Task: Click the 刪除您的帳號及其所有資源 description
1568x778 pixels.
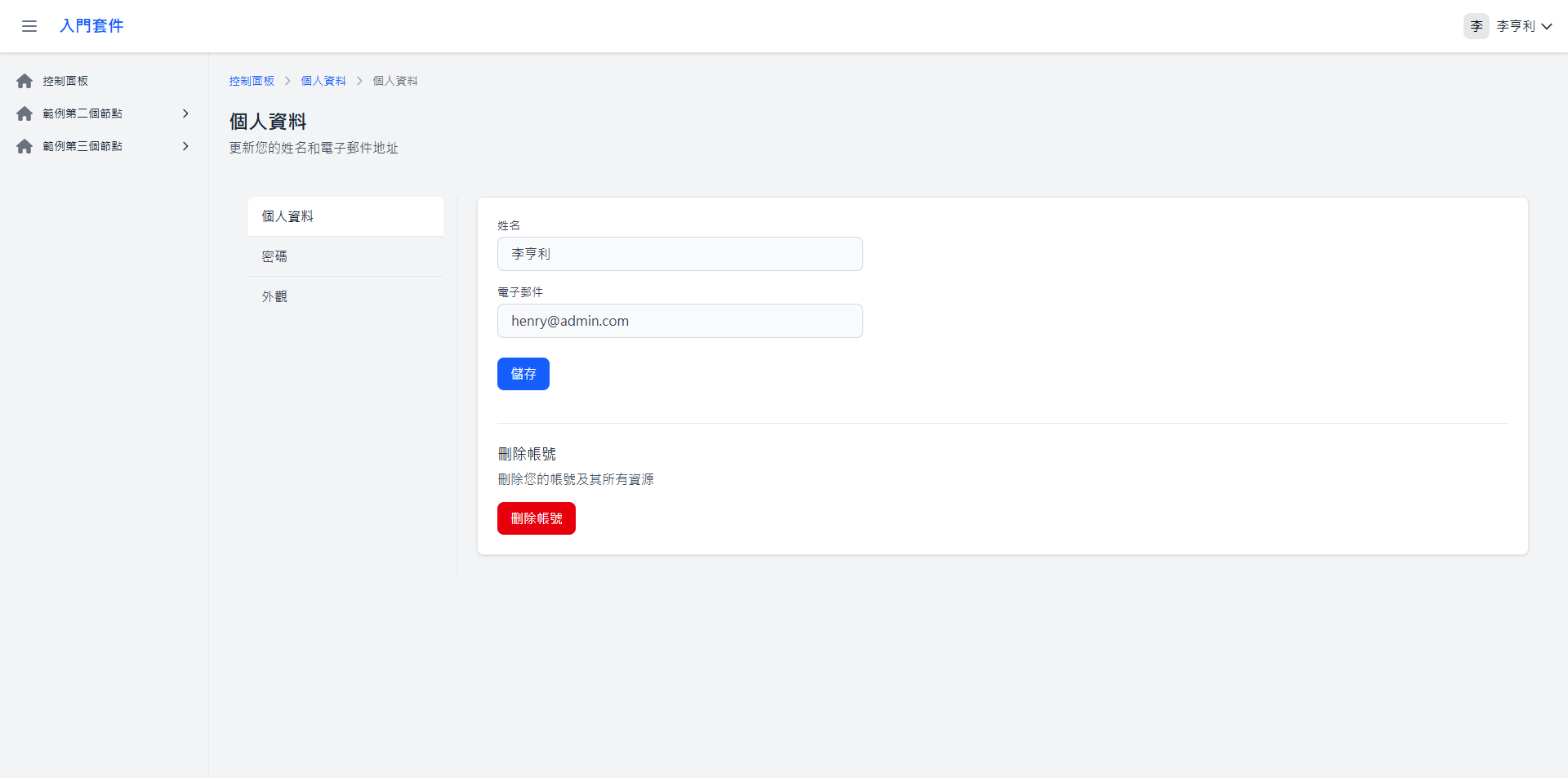Action: [x=576, y=479]
